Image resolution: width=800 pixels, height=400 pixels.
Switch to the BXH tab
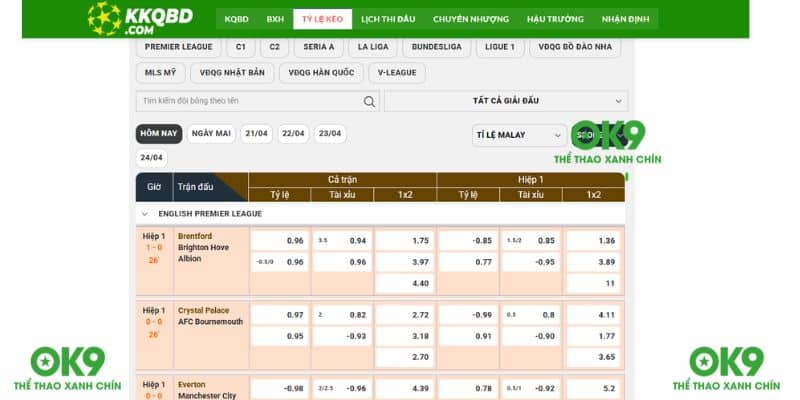(275, 19)
